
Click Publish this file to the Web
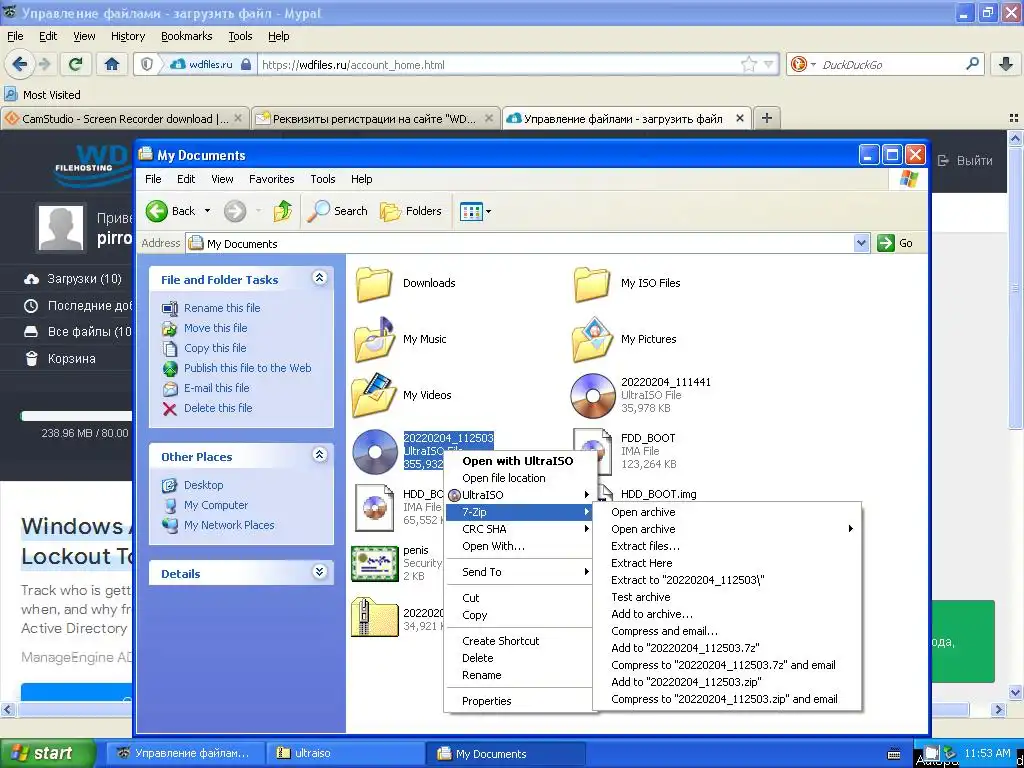point(248,368)
